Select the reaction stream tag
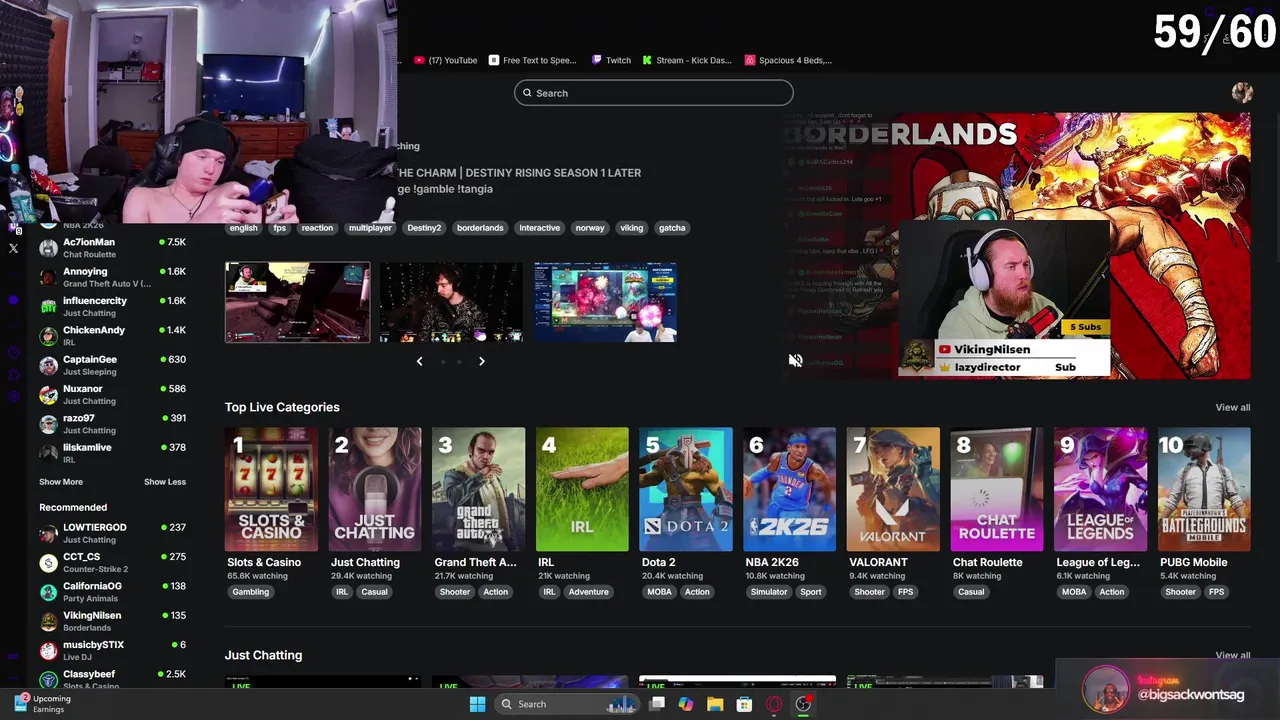 click(x=317, y=228)
